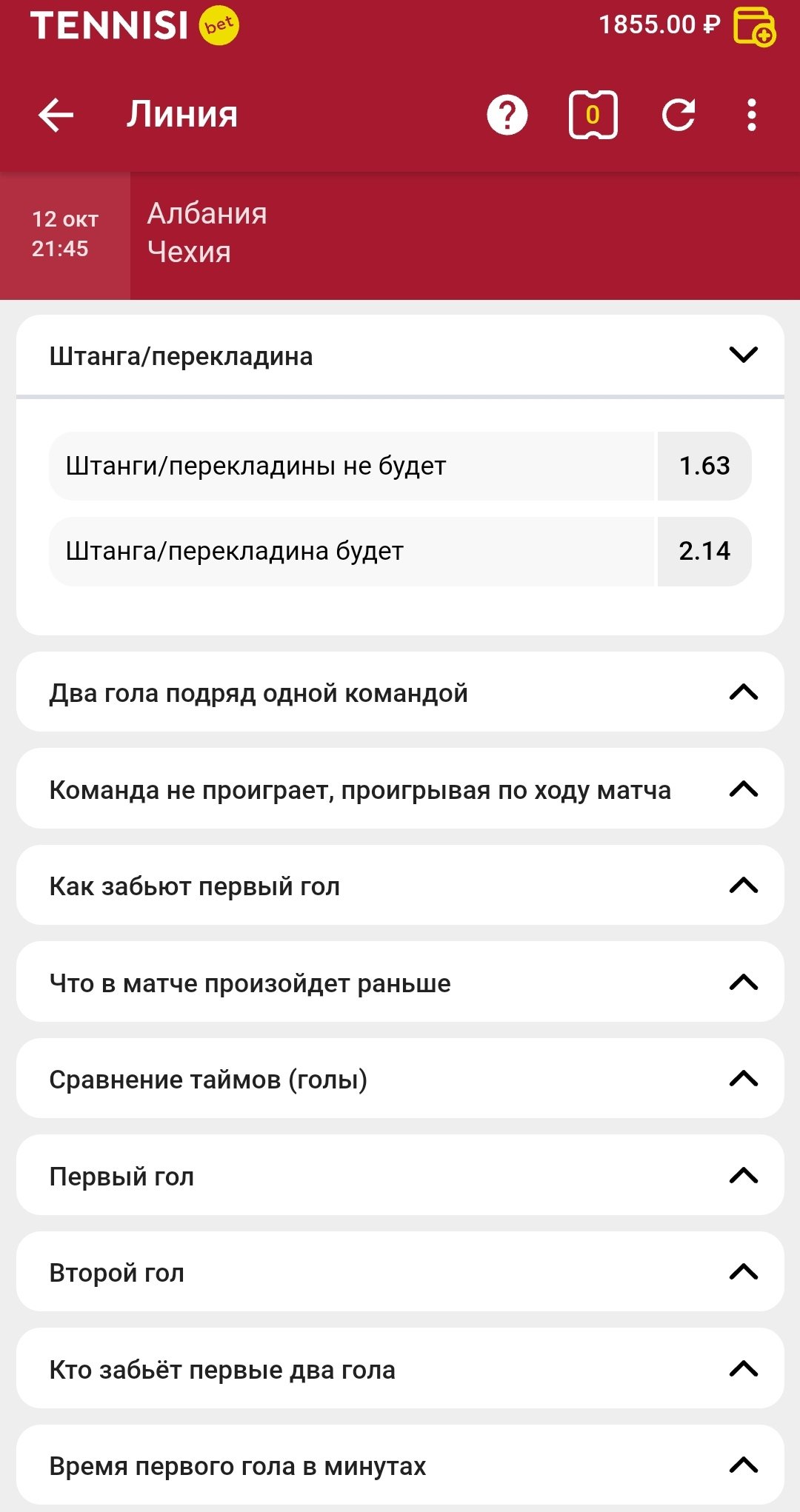Image resolution: width=800 pixels, height=1512 pixels.
Task: Tap the yellow deposit wallet icon
Action: [754, 27]
